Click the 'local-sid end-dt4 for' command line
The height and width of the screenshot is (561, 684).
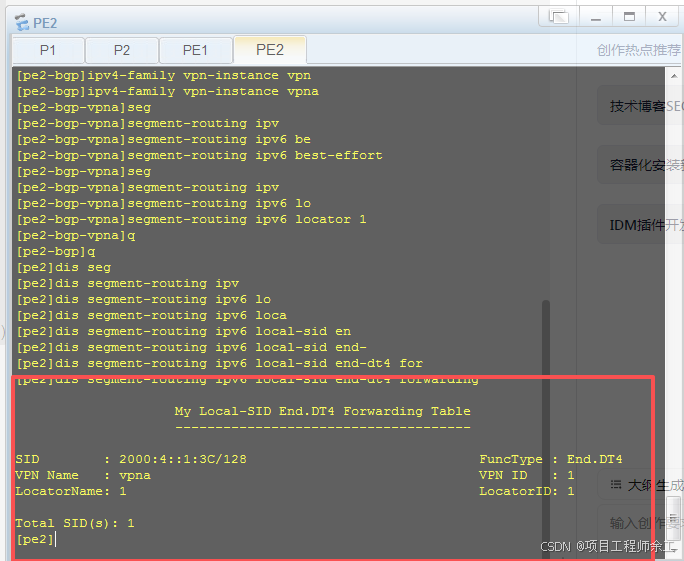219,363
